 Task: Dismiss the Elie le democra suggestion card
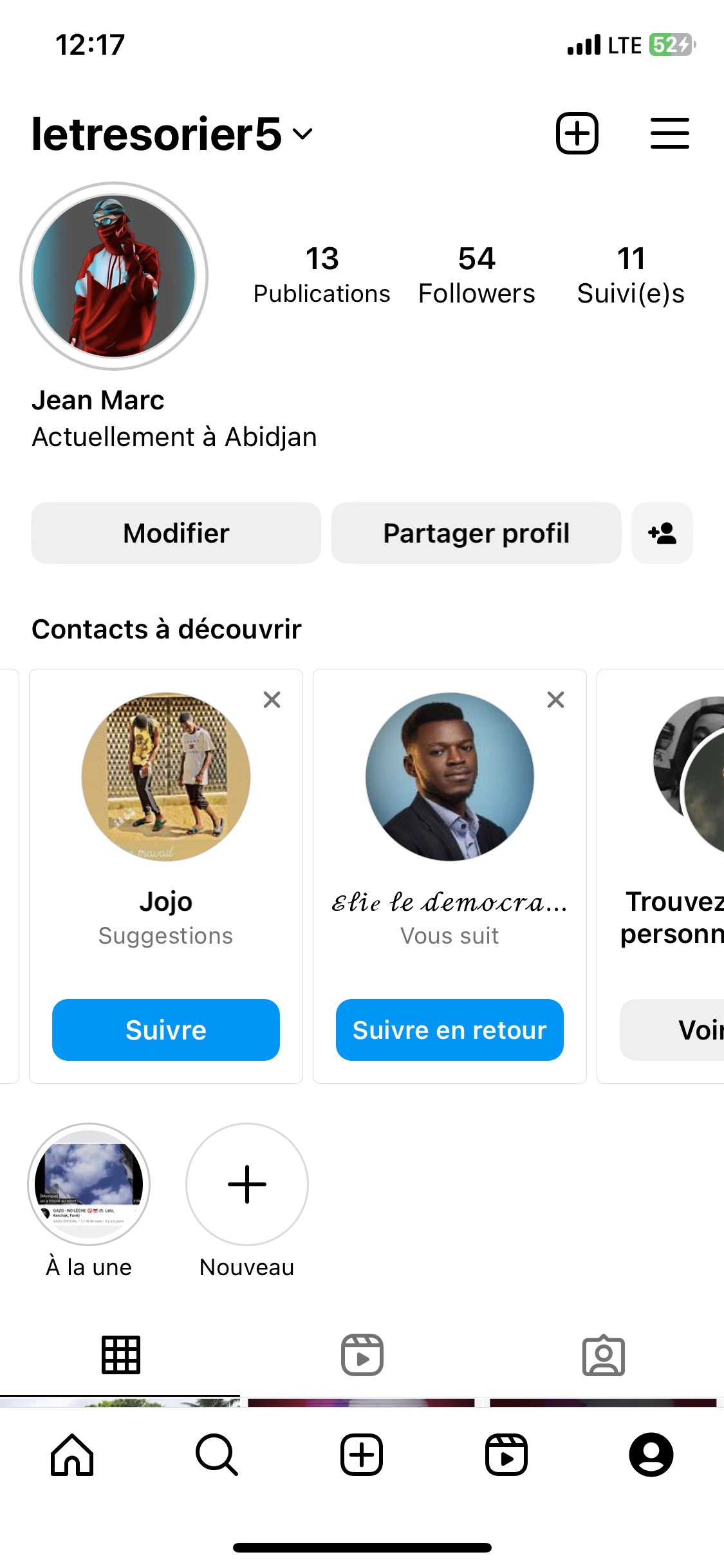point(556,700)
